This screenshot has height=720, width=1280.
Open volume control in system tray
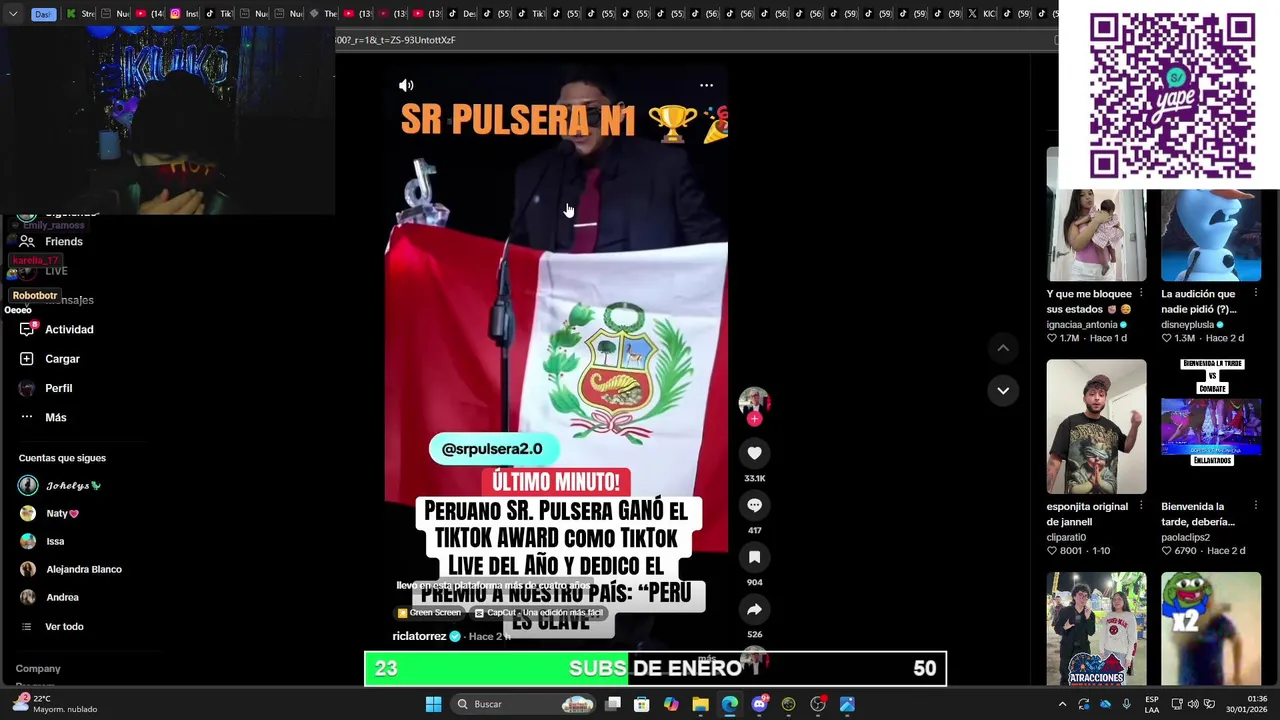[x=1193, y=704]
